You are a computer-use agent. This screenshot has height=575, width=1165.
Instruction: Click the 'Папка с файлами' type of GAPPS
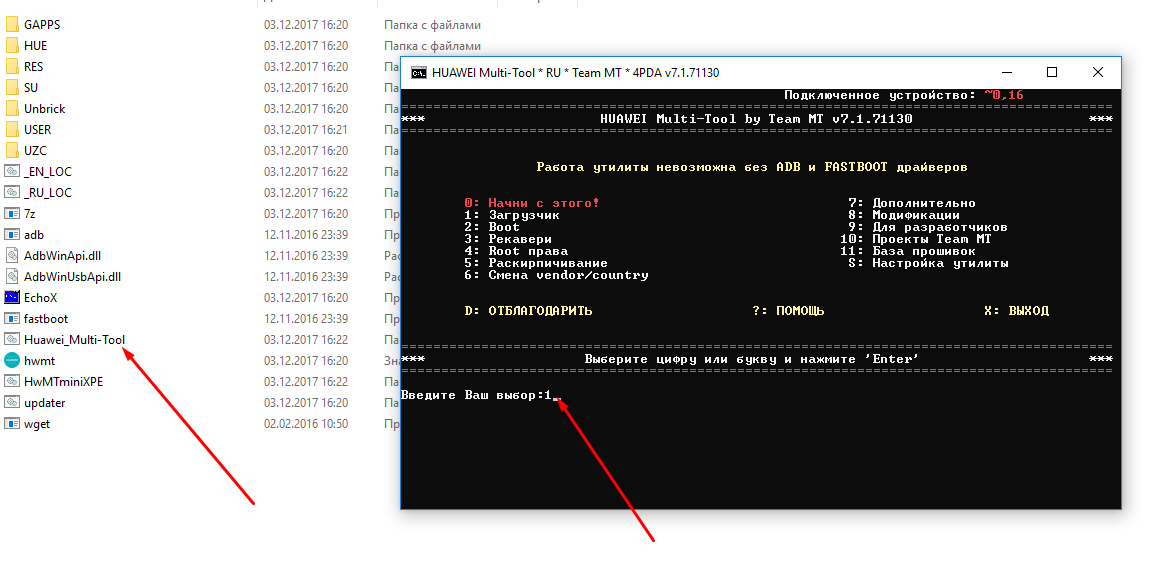[432, 25]
